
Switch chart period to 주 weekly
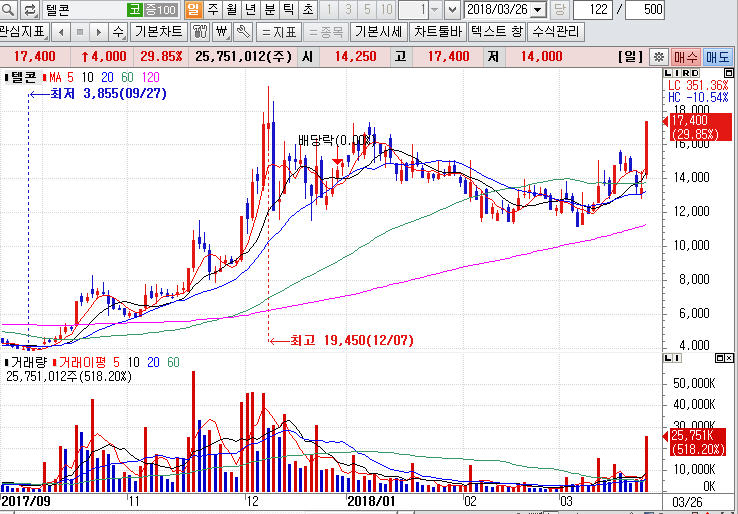pyautogui.click(x=212, y=10)
